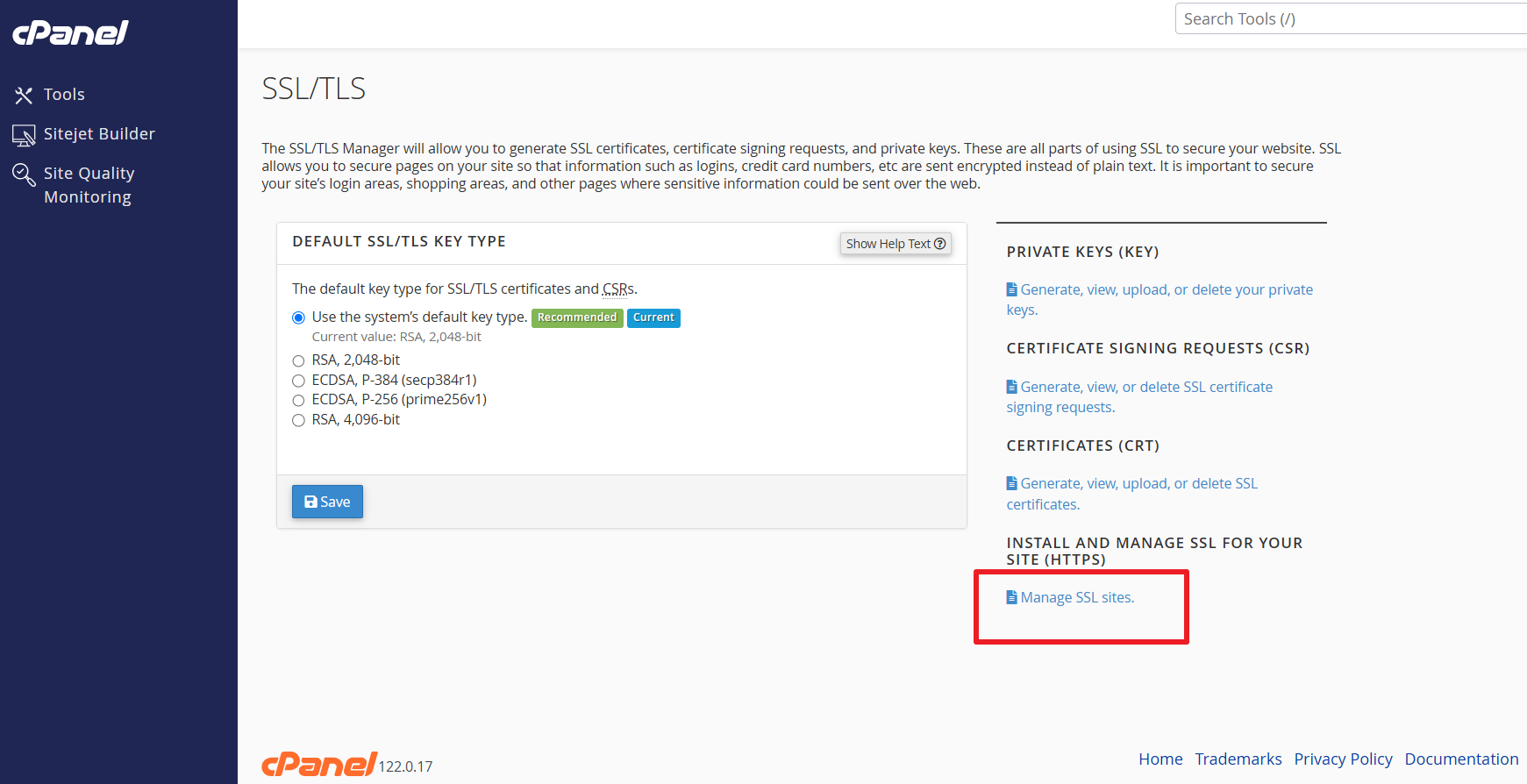This screenshot has height=784, width=1527.
Task: Select the RSA, 2,048-bit radio button
Action: tap(298, 360)
